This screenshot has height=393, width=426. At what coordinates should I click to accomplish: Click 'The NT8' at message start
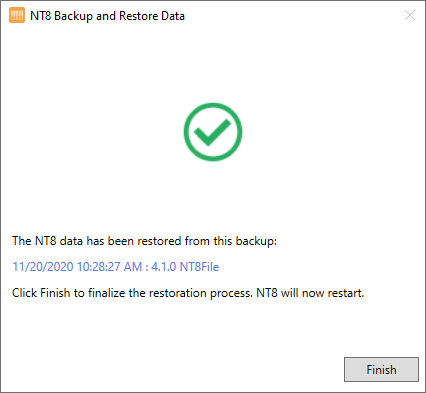[x=34, y=241]
